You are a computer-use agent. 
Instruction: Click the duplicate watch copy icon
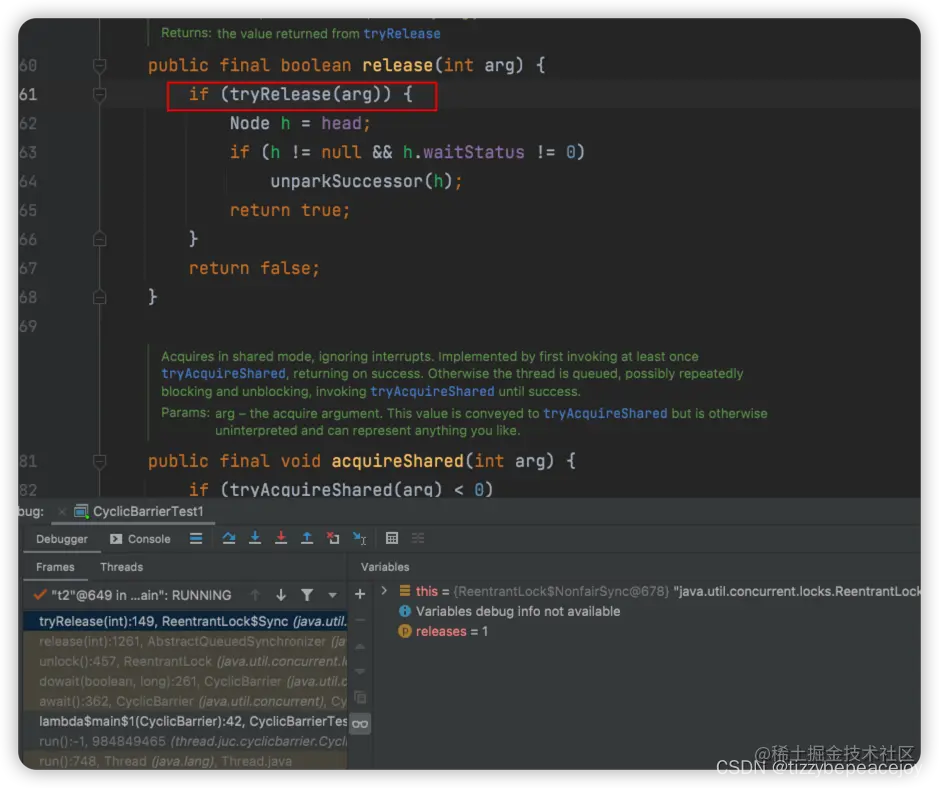(x=360, y=698)
